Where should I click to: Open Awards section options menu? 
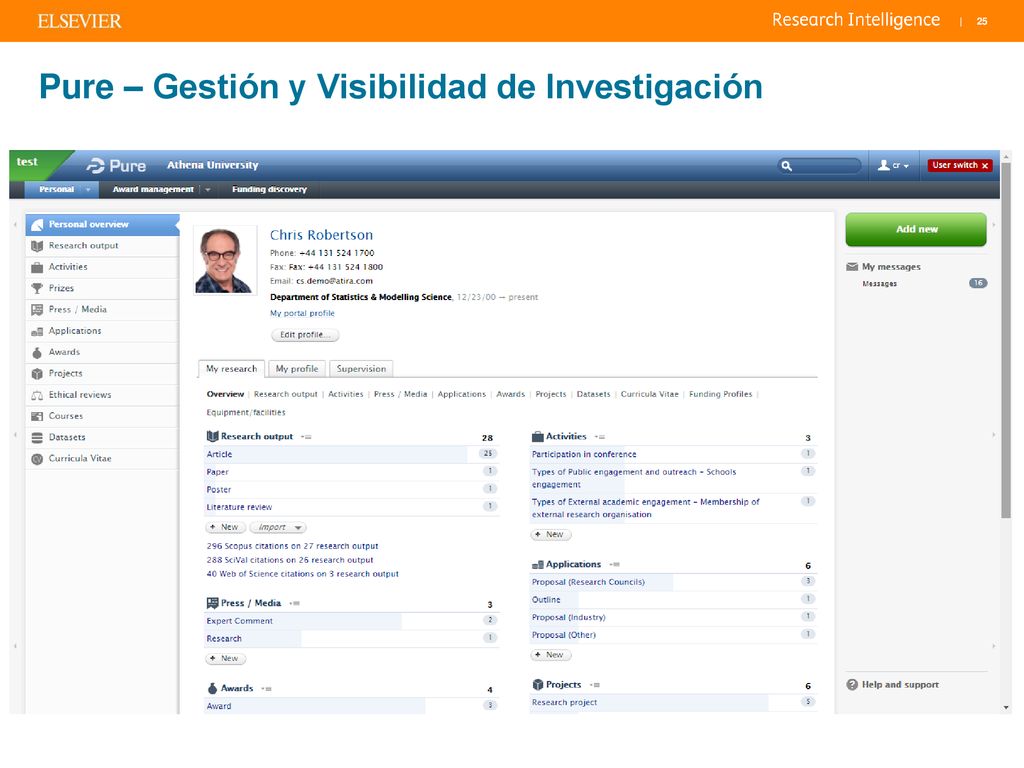(266, 689)
